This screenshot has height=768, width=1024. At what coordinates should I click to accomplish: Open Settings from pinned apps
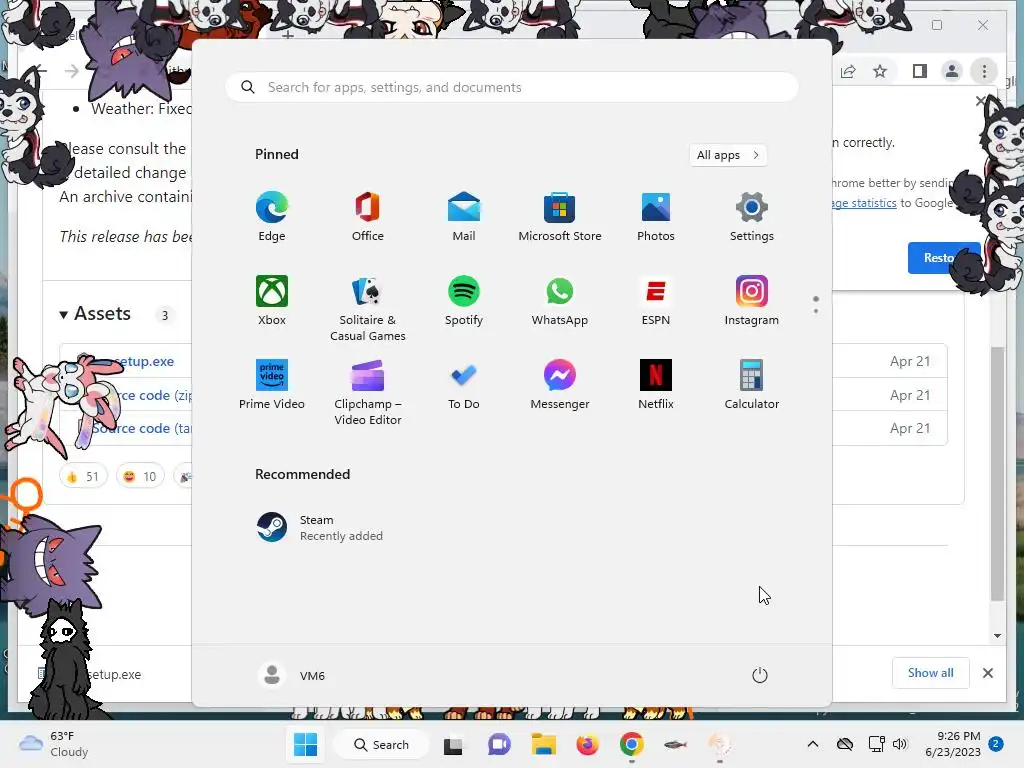pos(752,217)
